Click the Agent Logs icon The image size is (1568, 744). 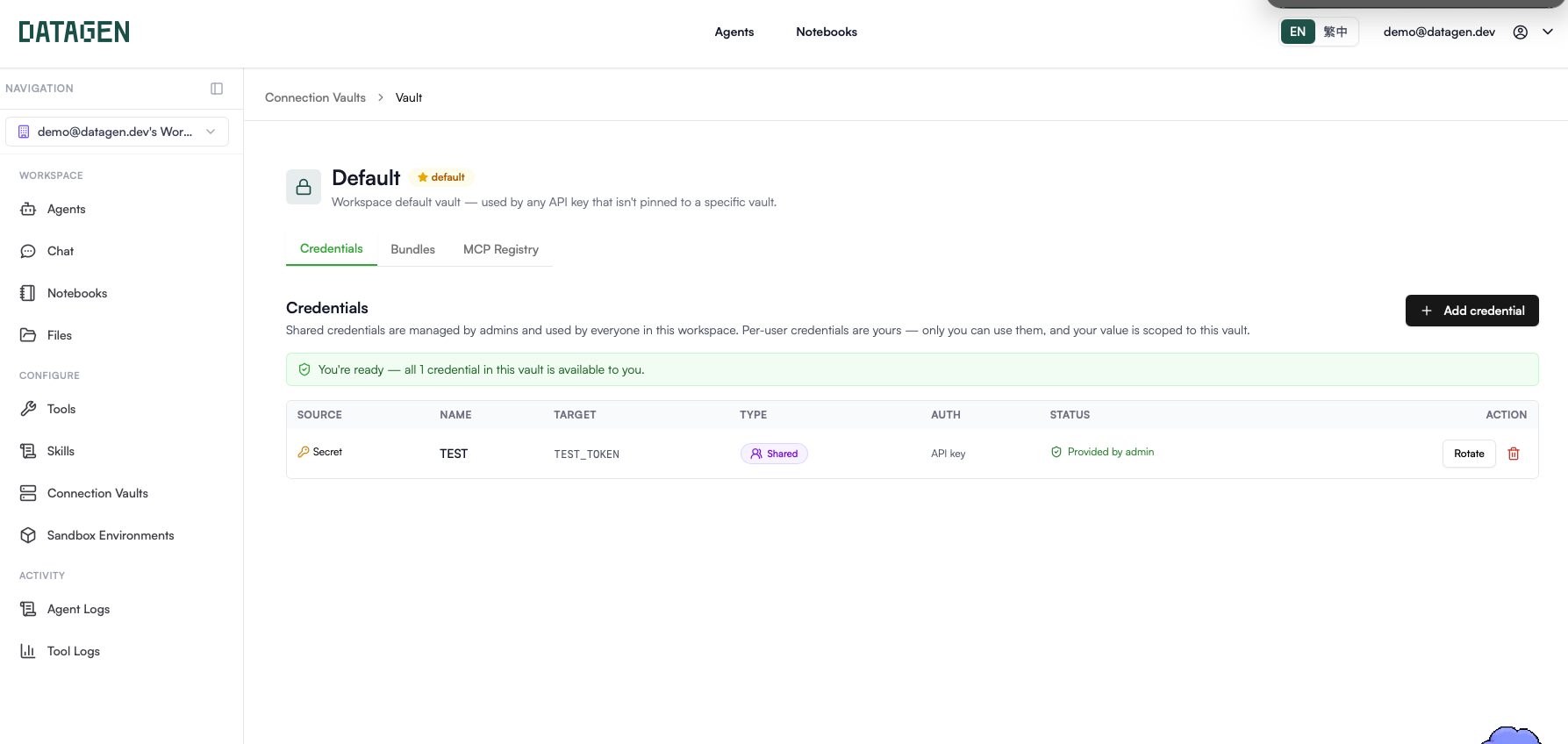28,609
